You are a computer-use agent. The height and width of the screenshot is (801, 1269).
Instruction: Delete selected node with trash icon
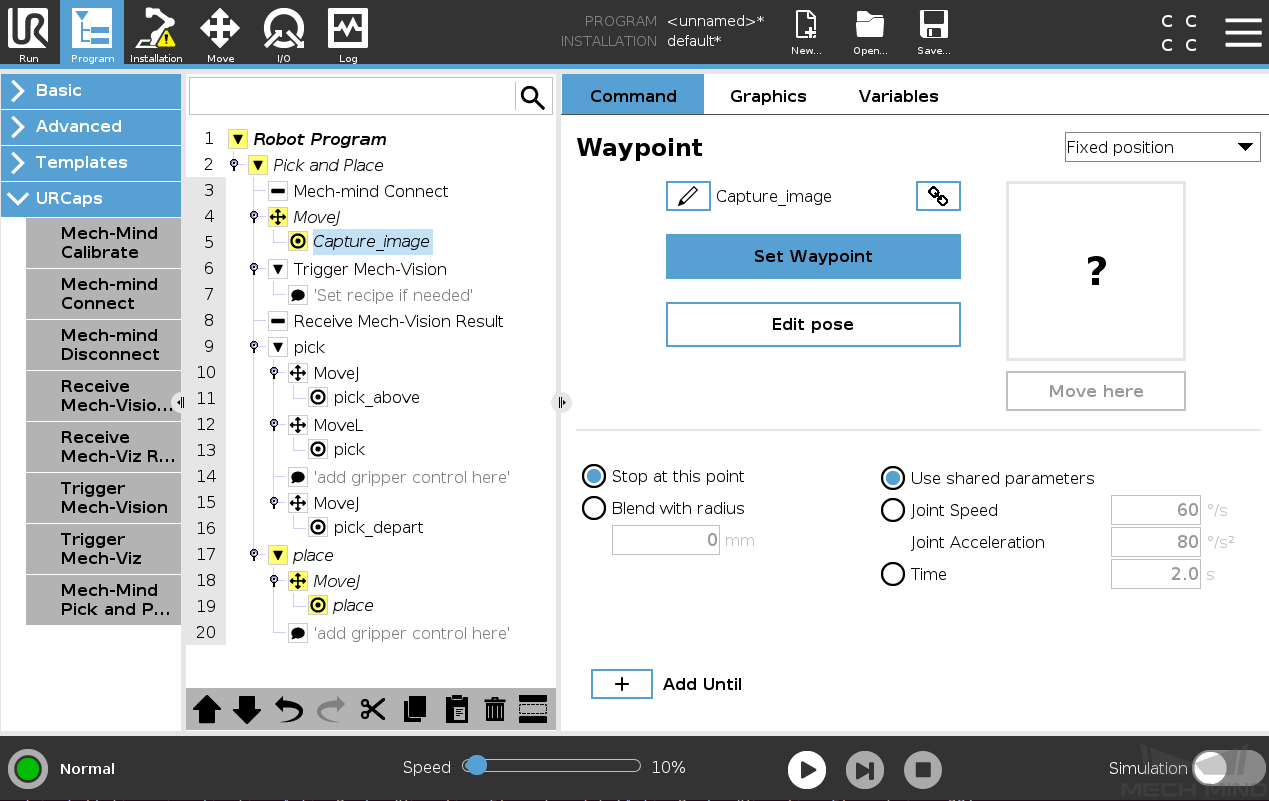pyautogui.click(x=495, y=710)
